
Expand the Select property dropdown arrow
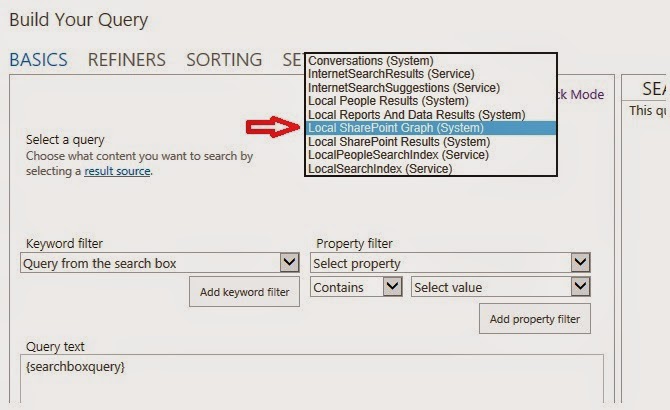point(580,262)
